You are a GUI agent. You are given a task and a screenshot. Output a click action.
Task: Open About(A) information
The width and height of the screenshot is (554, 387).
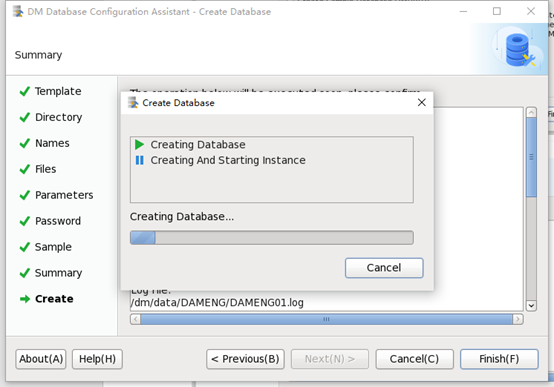point(41,359)
